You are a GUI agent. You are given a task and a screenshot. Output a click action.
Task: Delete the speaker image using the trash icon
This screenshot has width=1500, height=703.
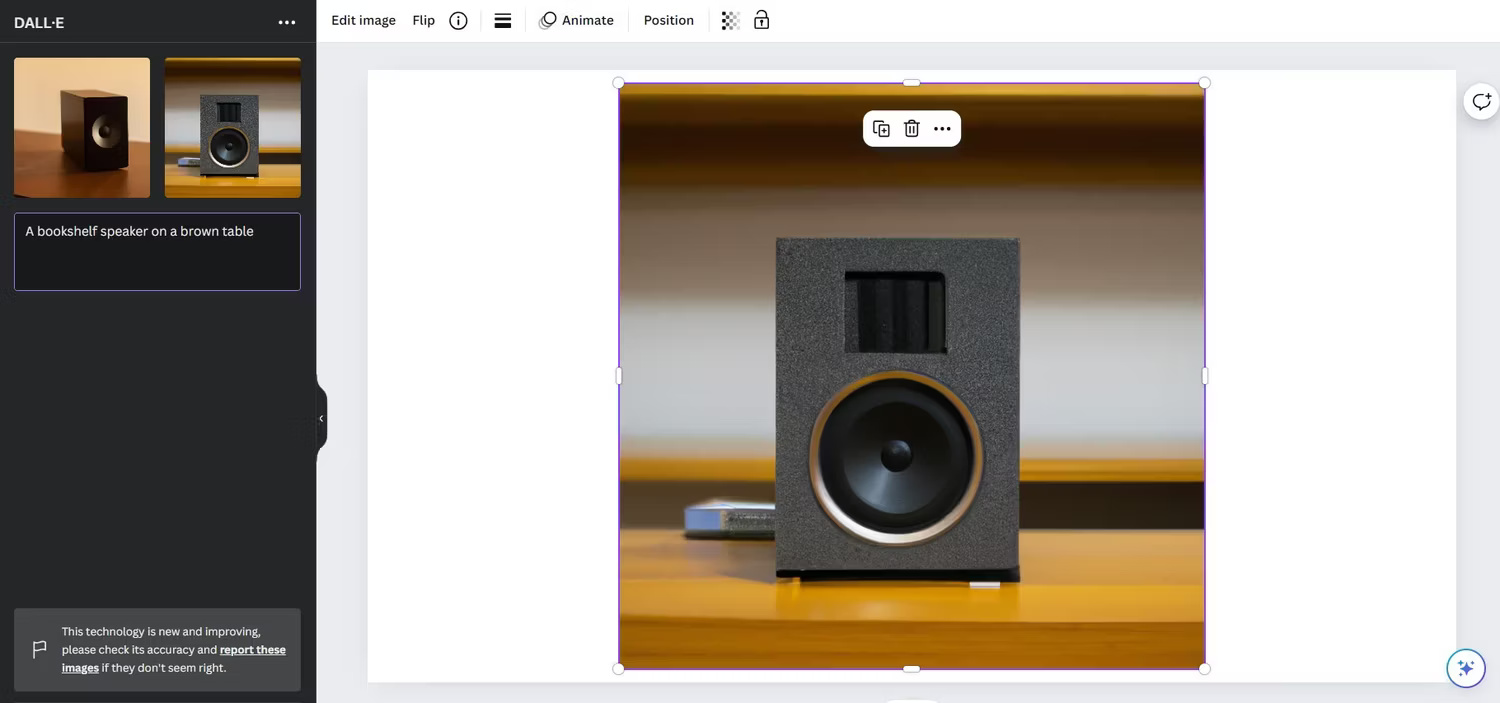click(x=911, y=128)
